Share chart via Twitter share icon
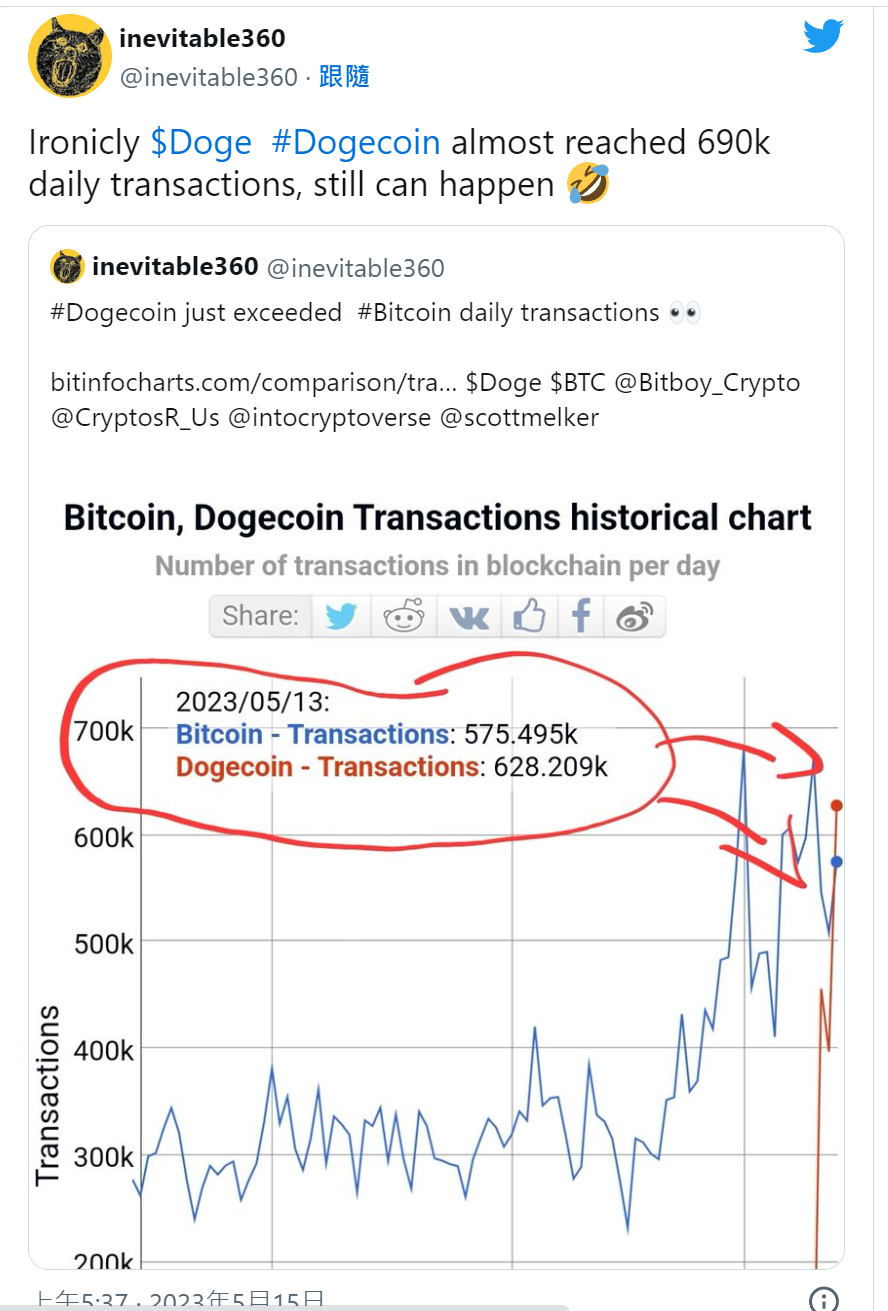The image size is (888, 1311). tap(341, 616)
